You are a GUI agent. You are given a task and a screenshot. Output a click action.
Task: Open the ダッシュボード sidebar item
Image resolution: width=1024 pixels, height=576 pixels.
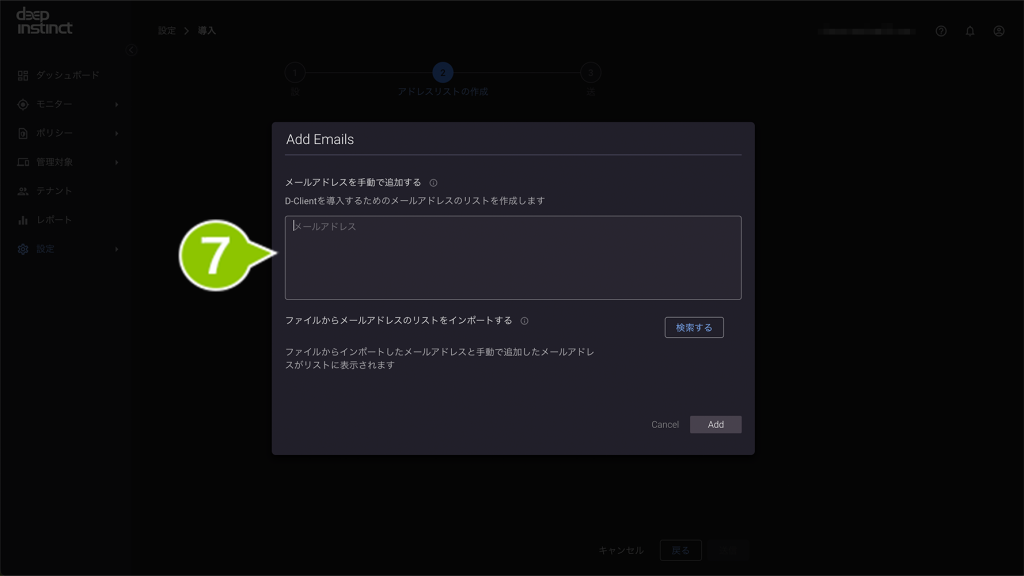(x=67, y=75)
